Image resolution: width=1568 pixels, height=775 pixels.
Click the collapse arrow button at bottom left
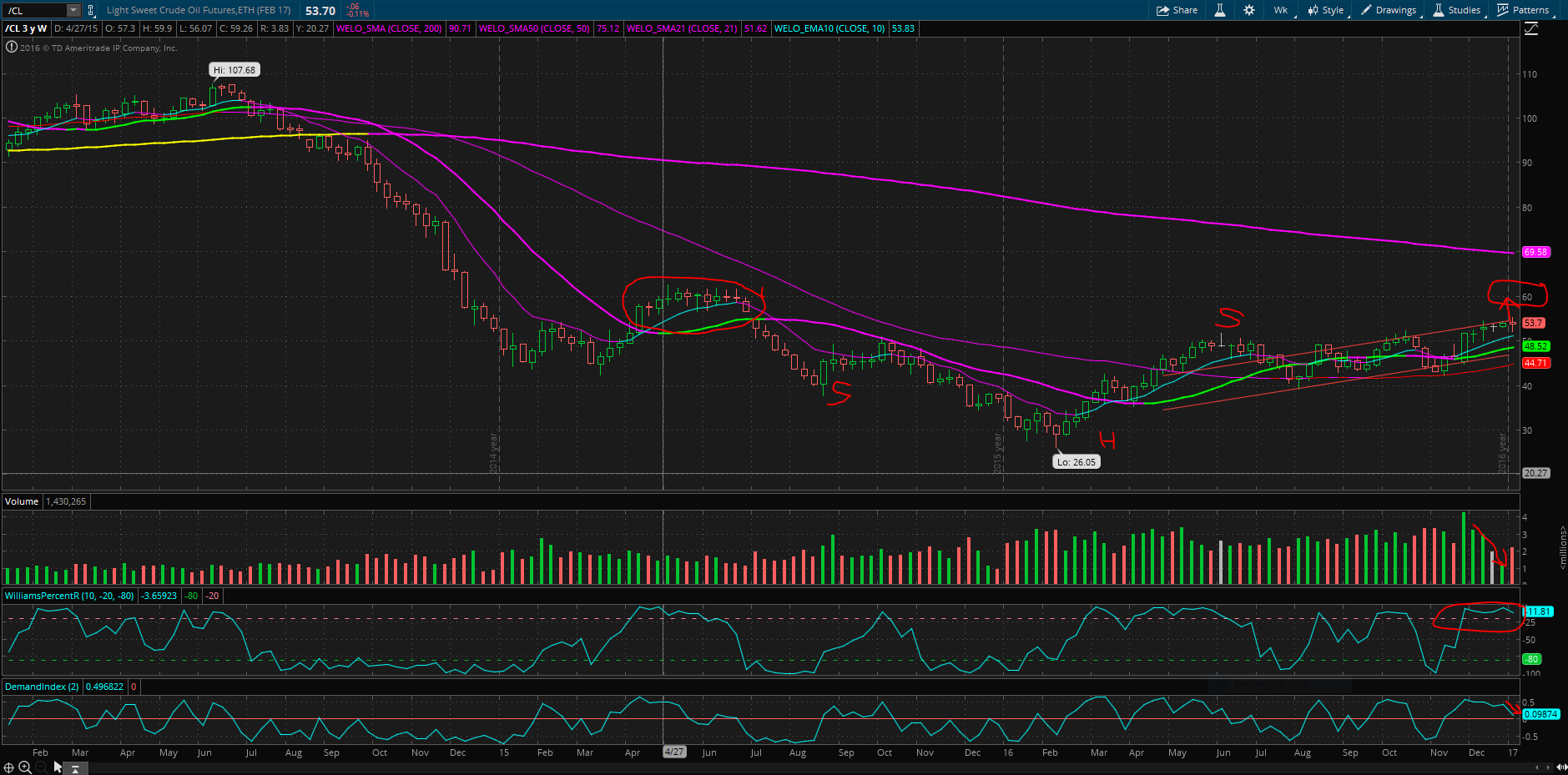(75, 768)
